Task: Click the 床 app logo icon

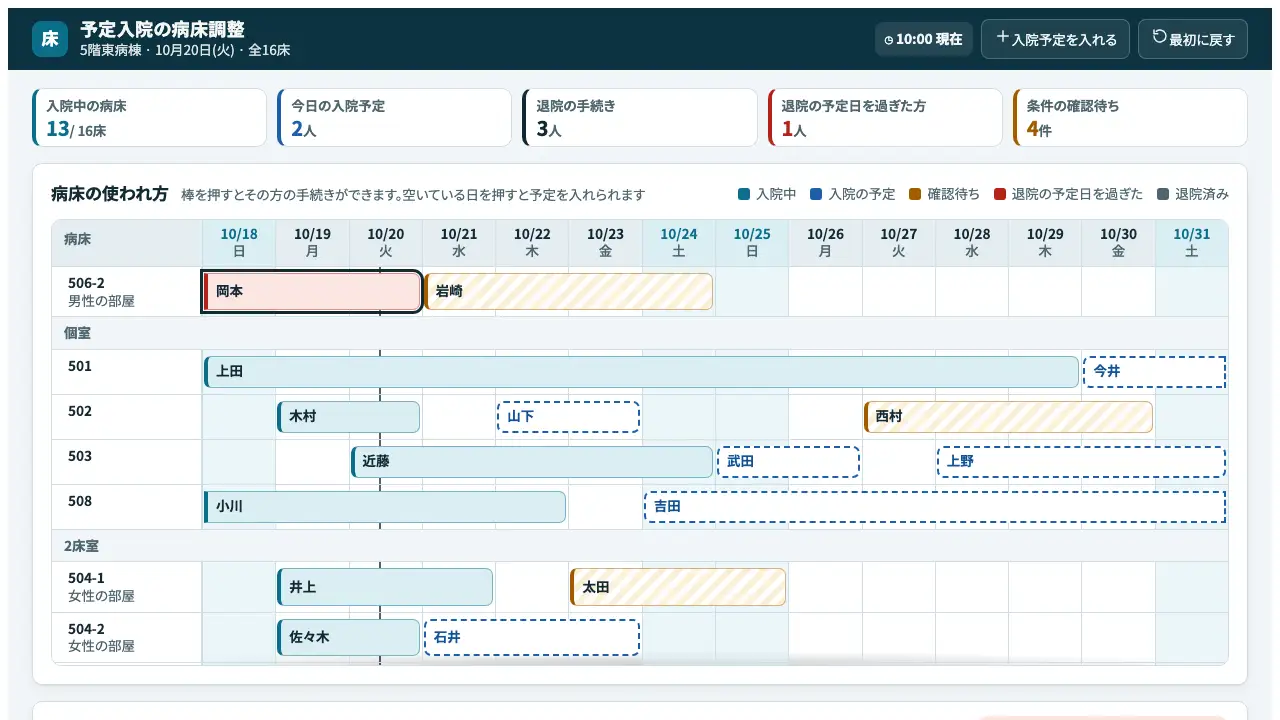Action: (x=50, y=39)
